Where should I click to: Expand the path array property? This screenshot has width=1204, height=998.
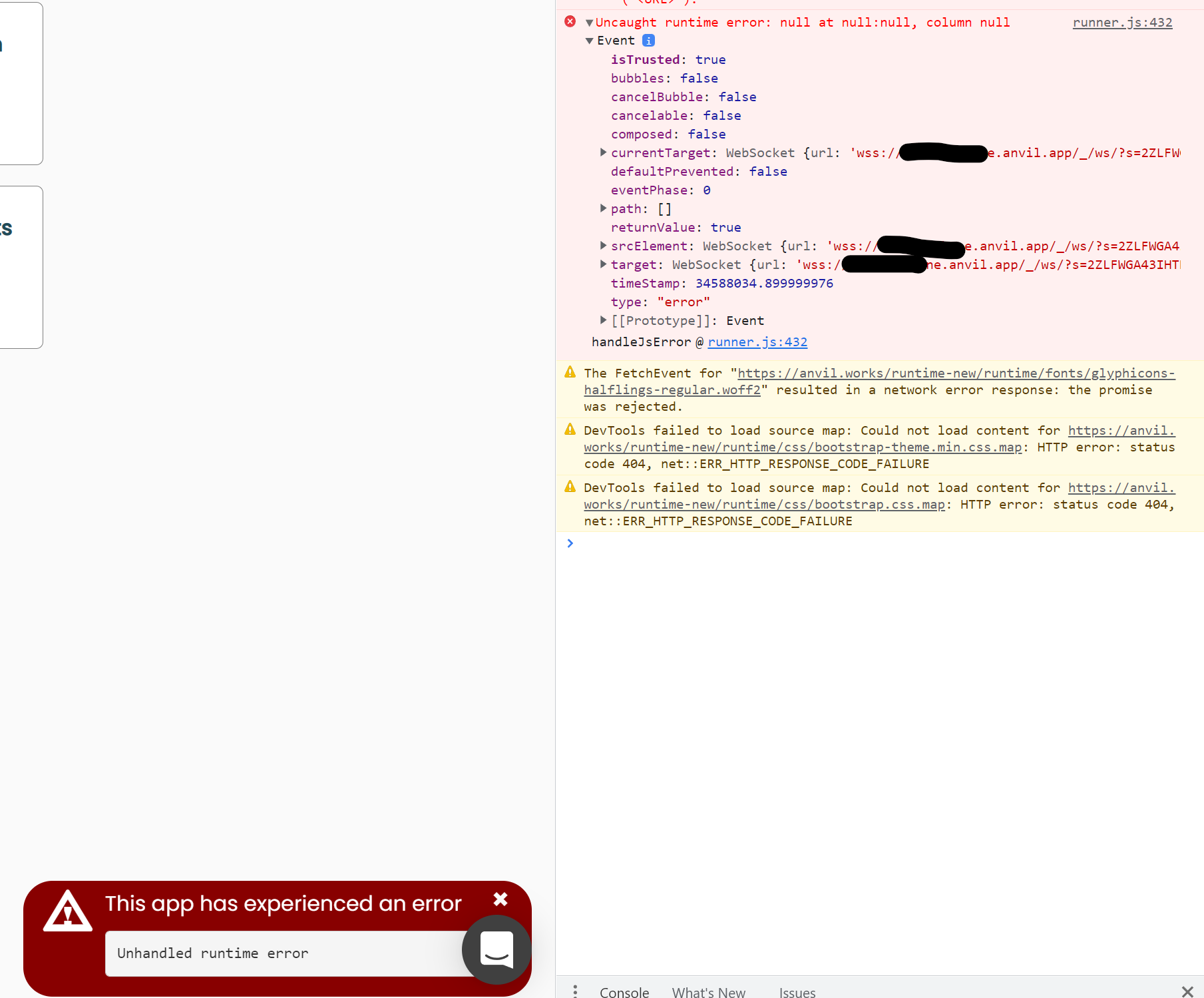pyautogui.click(x=603, y=208)
